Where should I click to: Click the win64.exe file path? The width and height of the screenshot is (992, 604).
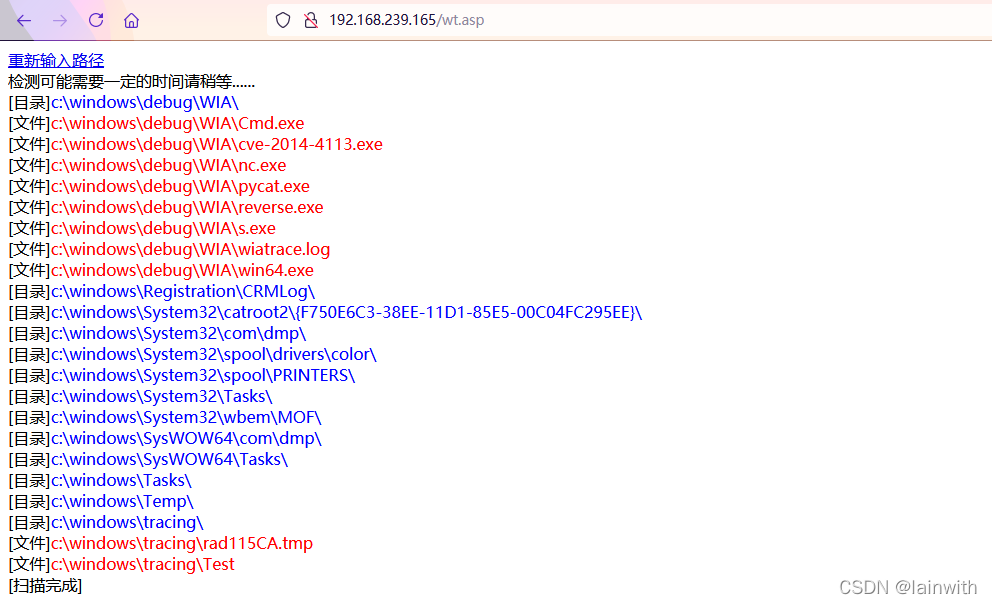(x=182, y=270)
